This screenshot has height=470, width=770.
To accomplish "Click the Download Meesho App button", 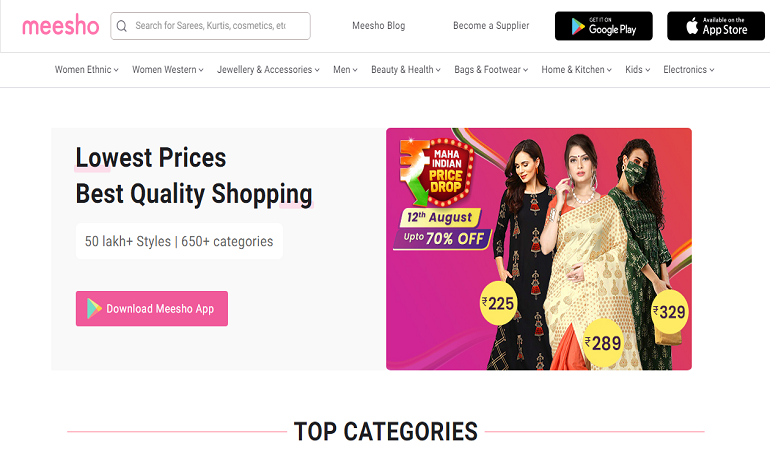I will (x=152, y=308).
